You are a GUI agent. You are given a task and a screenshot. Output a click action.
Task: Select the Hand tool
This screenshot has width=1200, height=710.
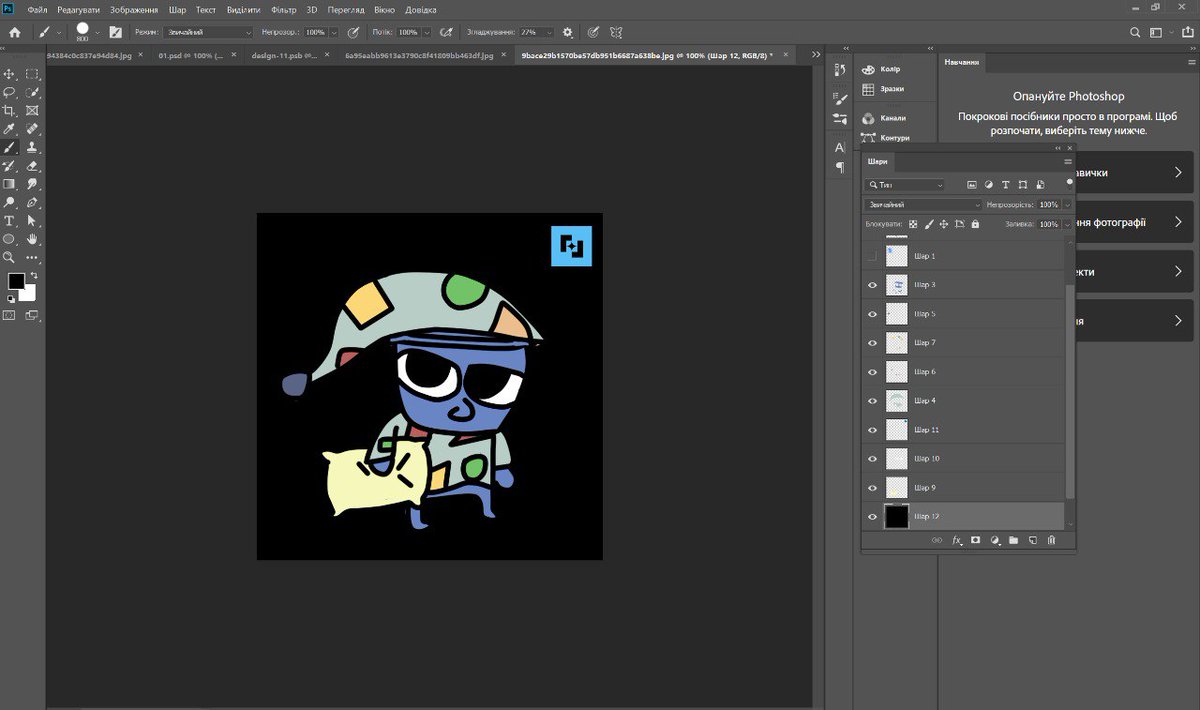pos(32,239)
